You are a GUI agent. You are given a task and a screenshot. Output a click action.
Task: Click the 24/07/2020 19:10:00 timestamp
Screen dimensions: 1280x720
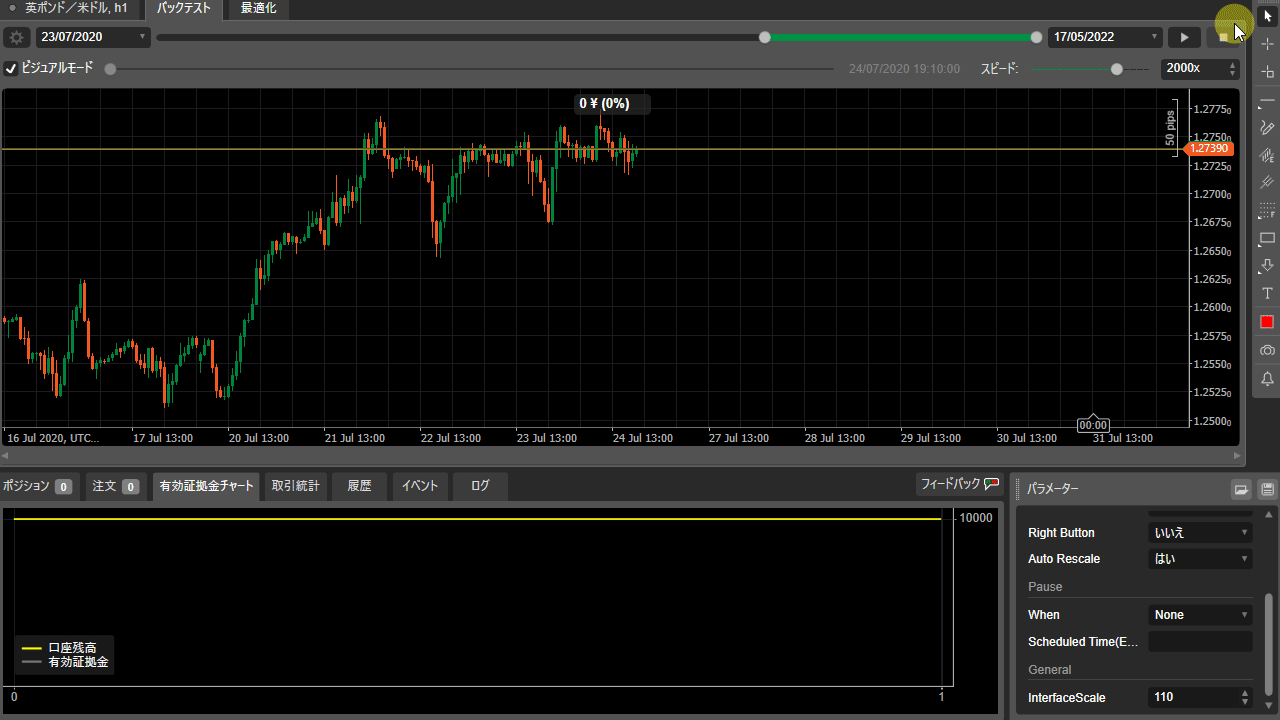(x=904, y=69)
